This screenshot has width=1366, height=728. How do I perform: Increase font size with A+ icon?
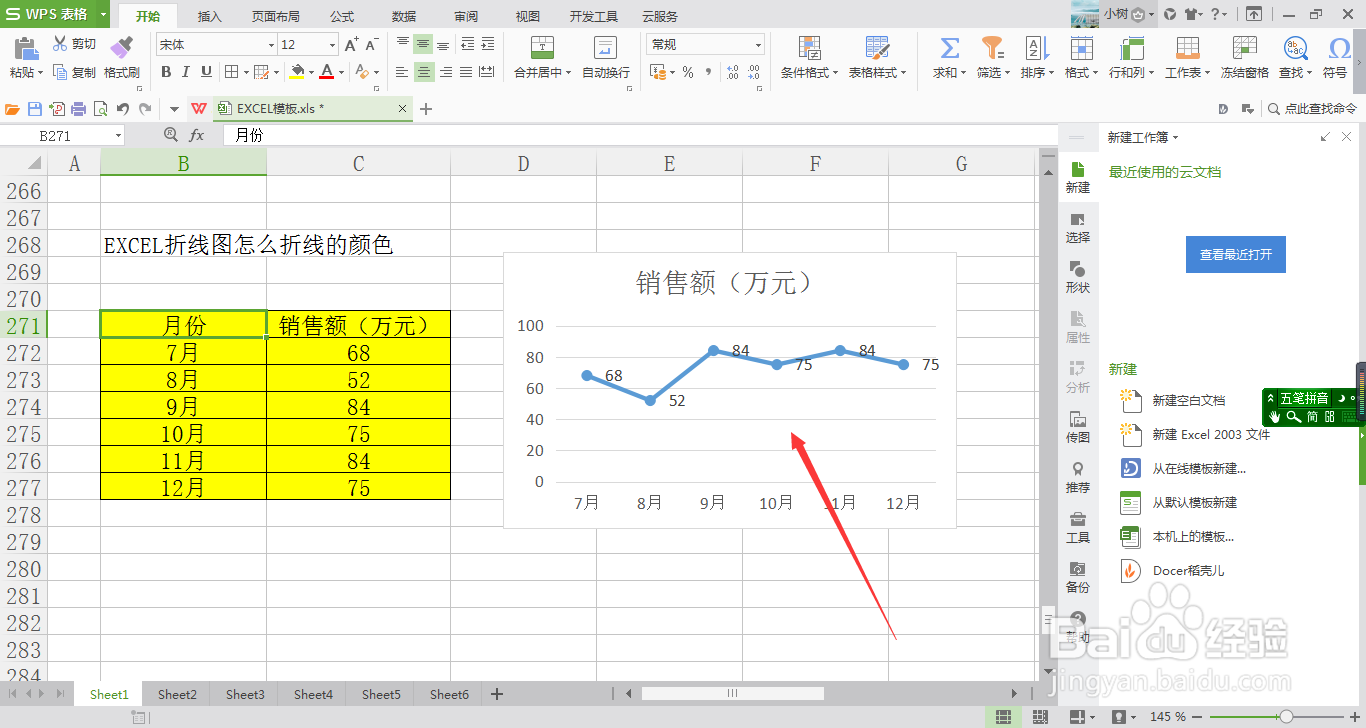point(351,45)
